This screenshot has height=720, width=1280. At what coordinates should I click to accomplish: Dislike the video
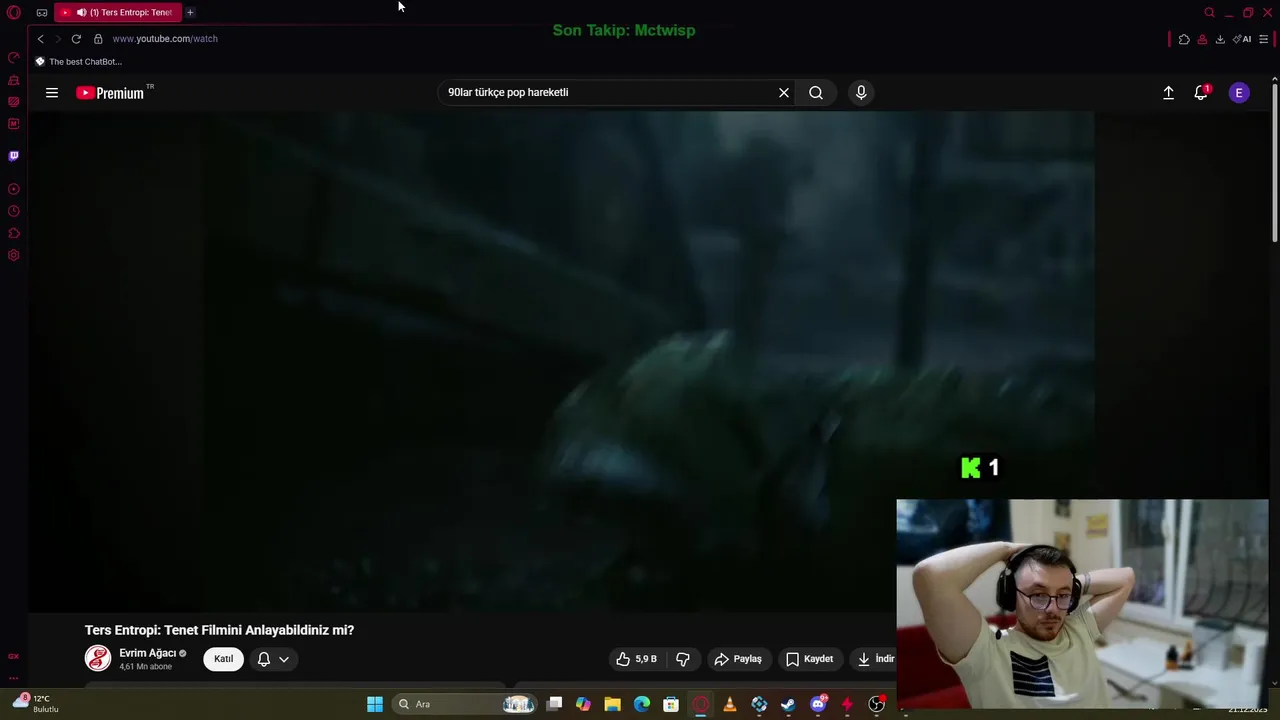(x=683, y=659)
